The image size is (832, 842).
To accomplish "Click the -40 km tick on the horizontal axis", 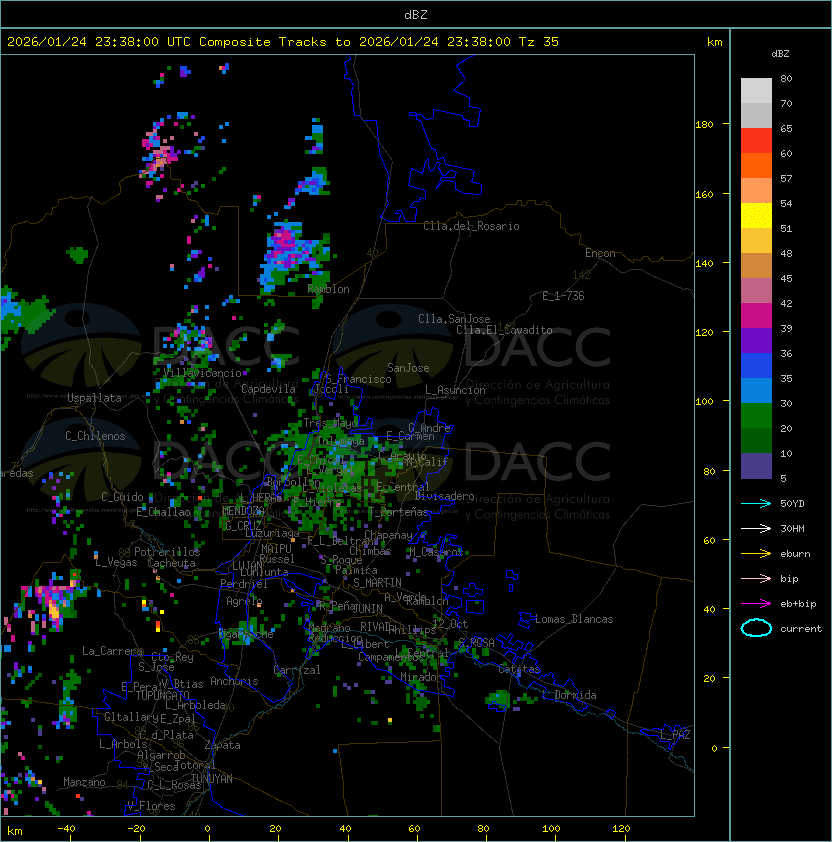I will (66, 829).
